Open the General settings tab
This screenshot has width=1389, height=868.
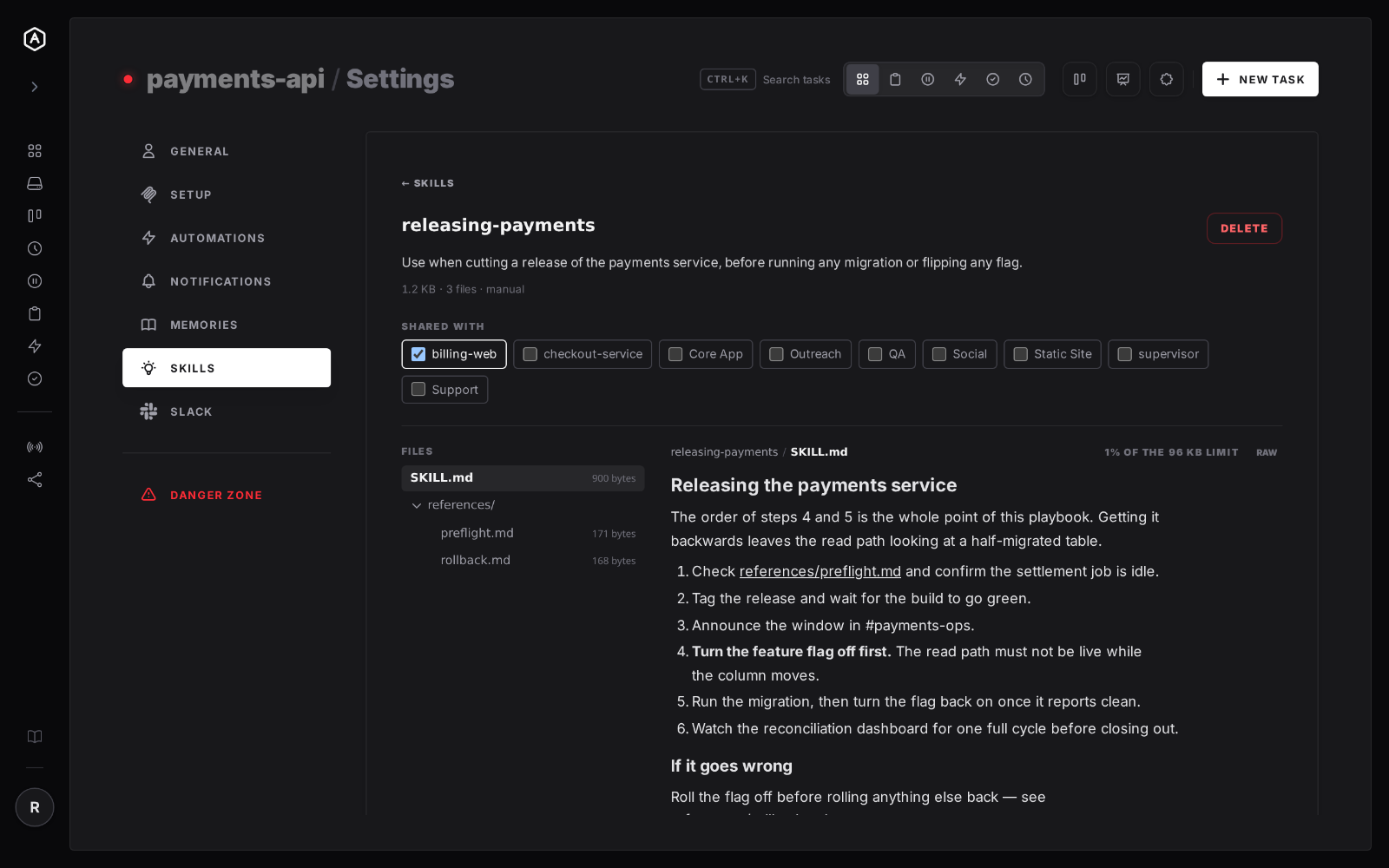[x=227, y=151]
